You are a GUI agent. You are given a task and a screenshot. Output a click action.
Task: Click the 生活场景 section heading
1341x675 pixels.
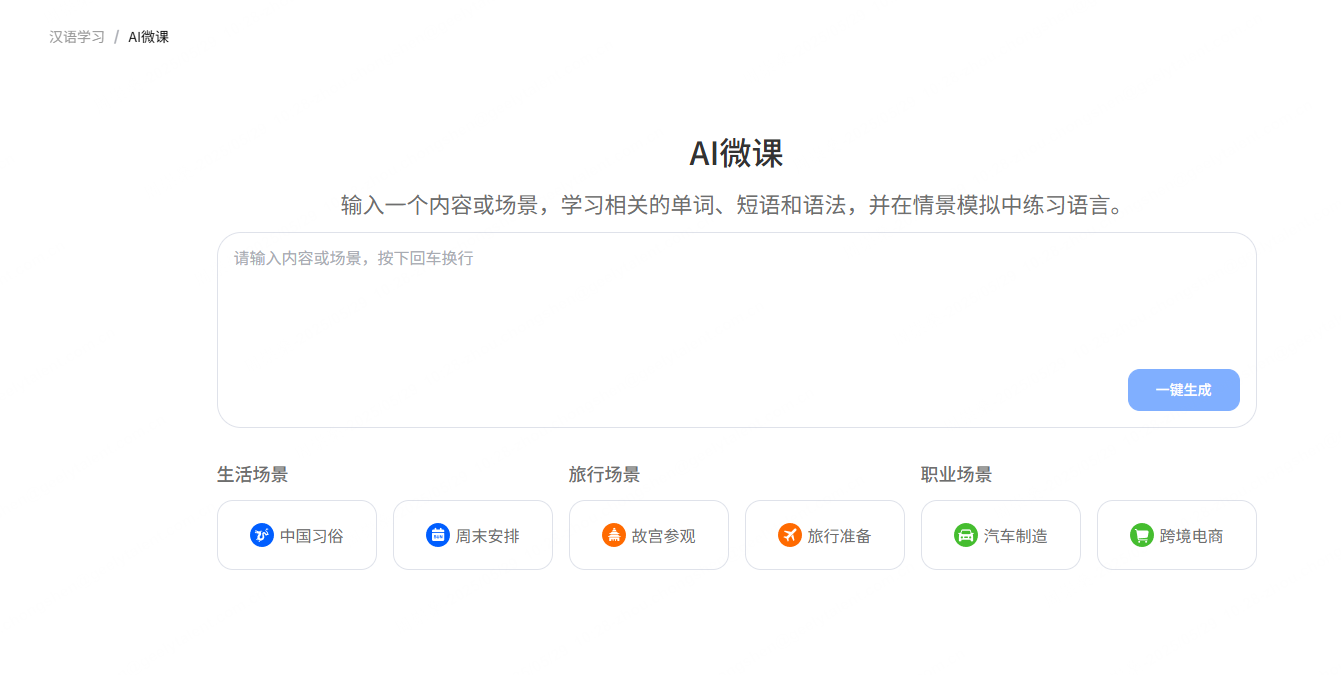[x=254, y=474]
